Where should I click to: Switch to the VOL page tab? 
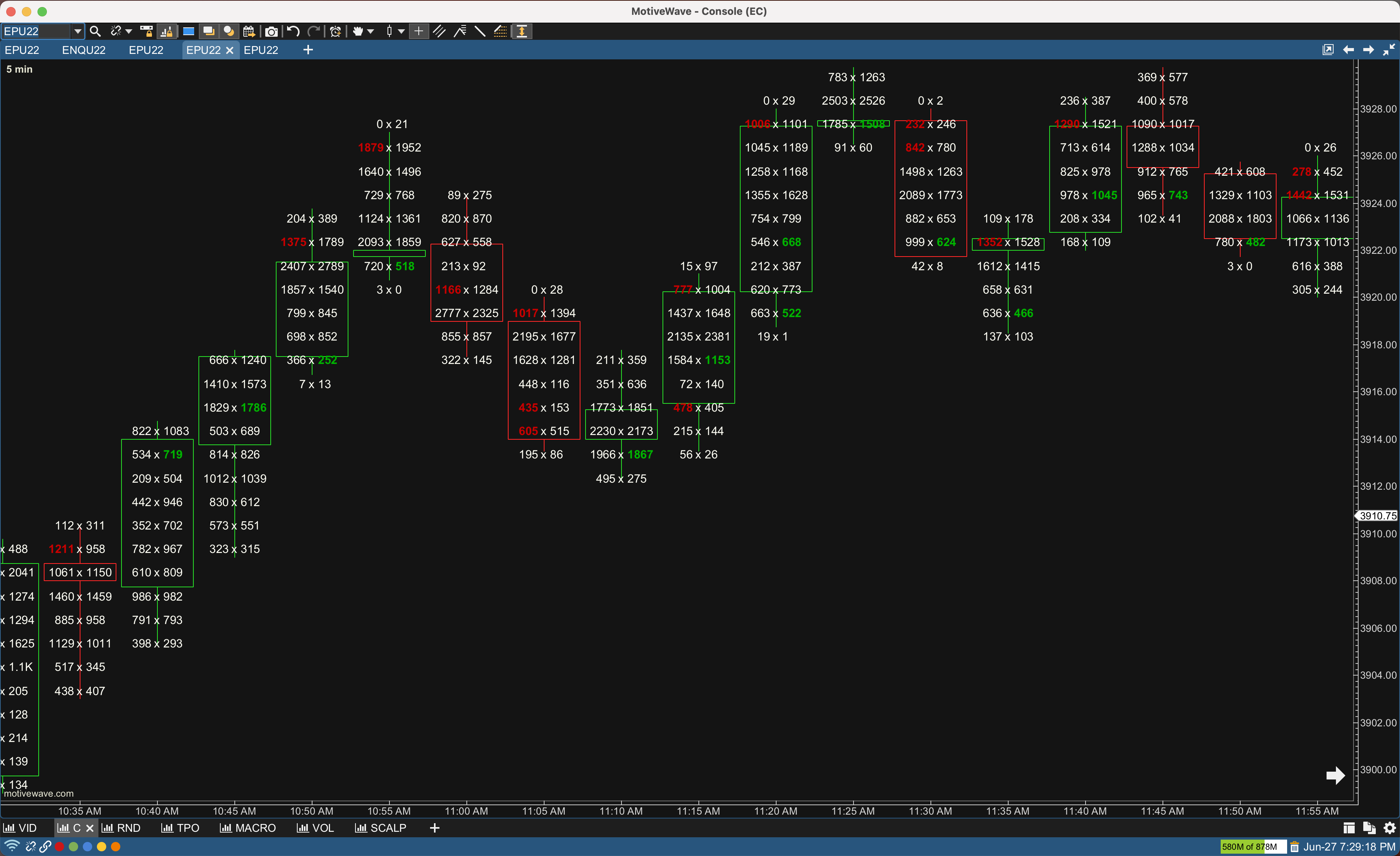[x=315, y=828]
